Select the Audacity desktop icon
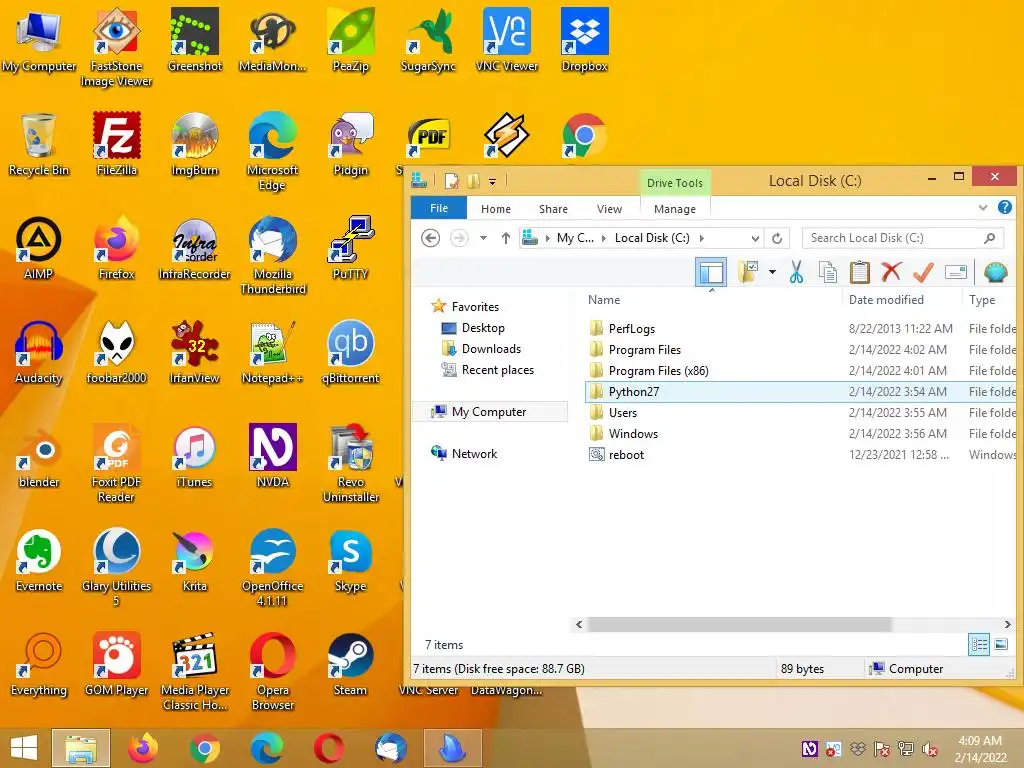This screenshot has height=768, width=1024. click(38, 352)
